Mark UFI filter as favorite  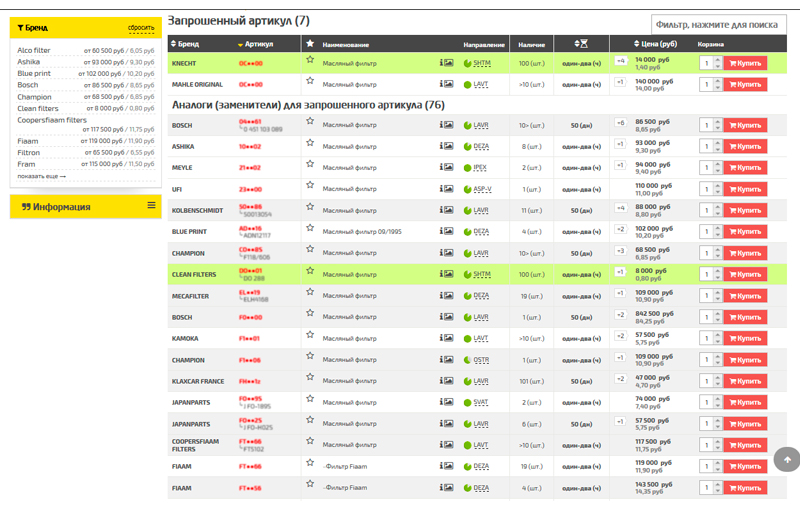(x=310, y=185)
